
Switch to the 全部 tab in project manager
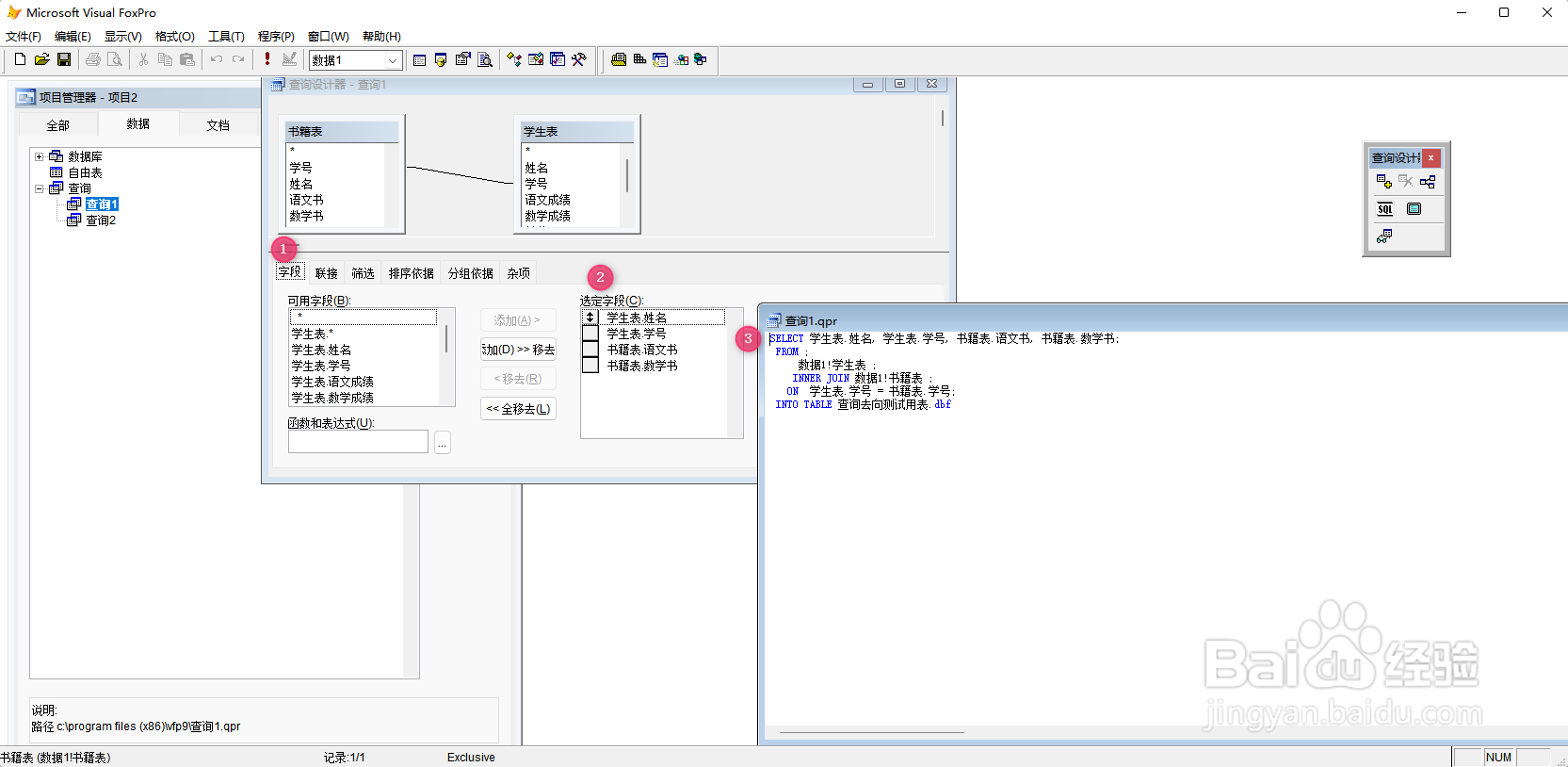[x=57, y=125]
